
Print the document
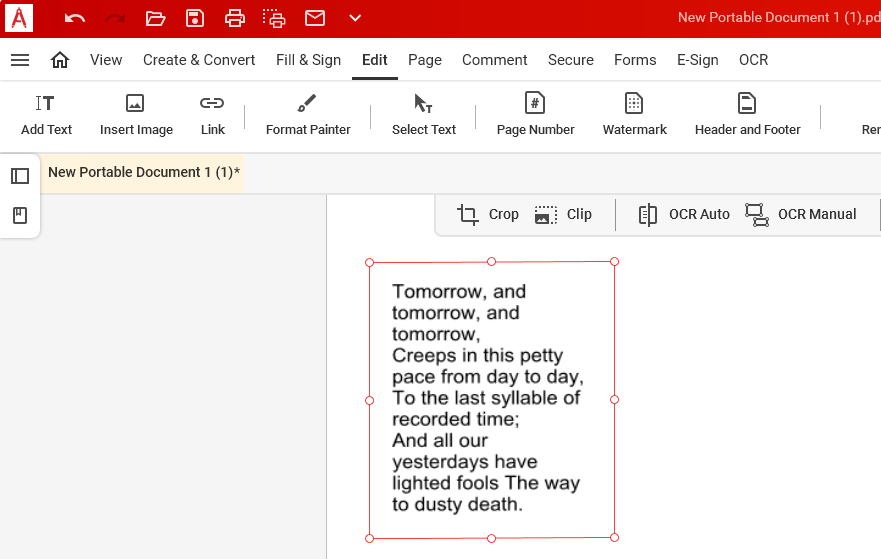[x=235, y=19]
